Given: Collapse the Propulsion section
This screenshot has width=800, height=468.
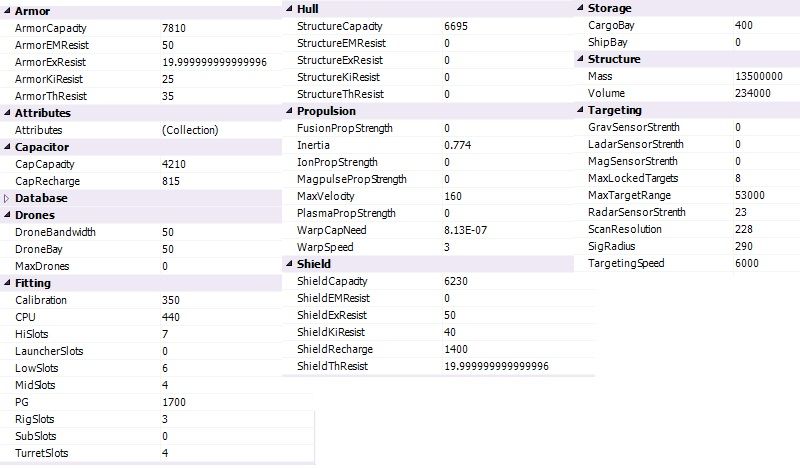Looking at the screenshot, I should pyautogui.click(x=289, y=111).
